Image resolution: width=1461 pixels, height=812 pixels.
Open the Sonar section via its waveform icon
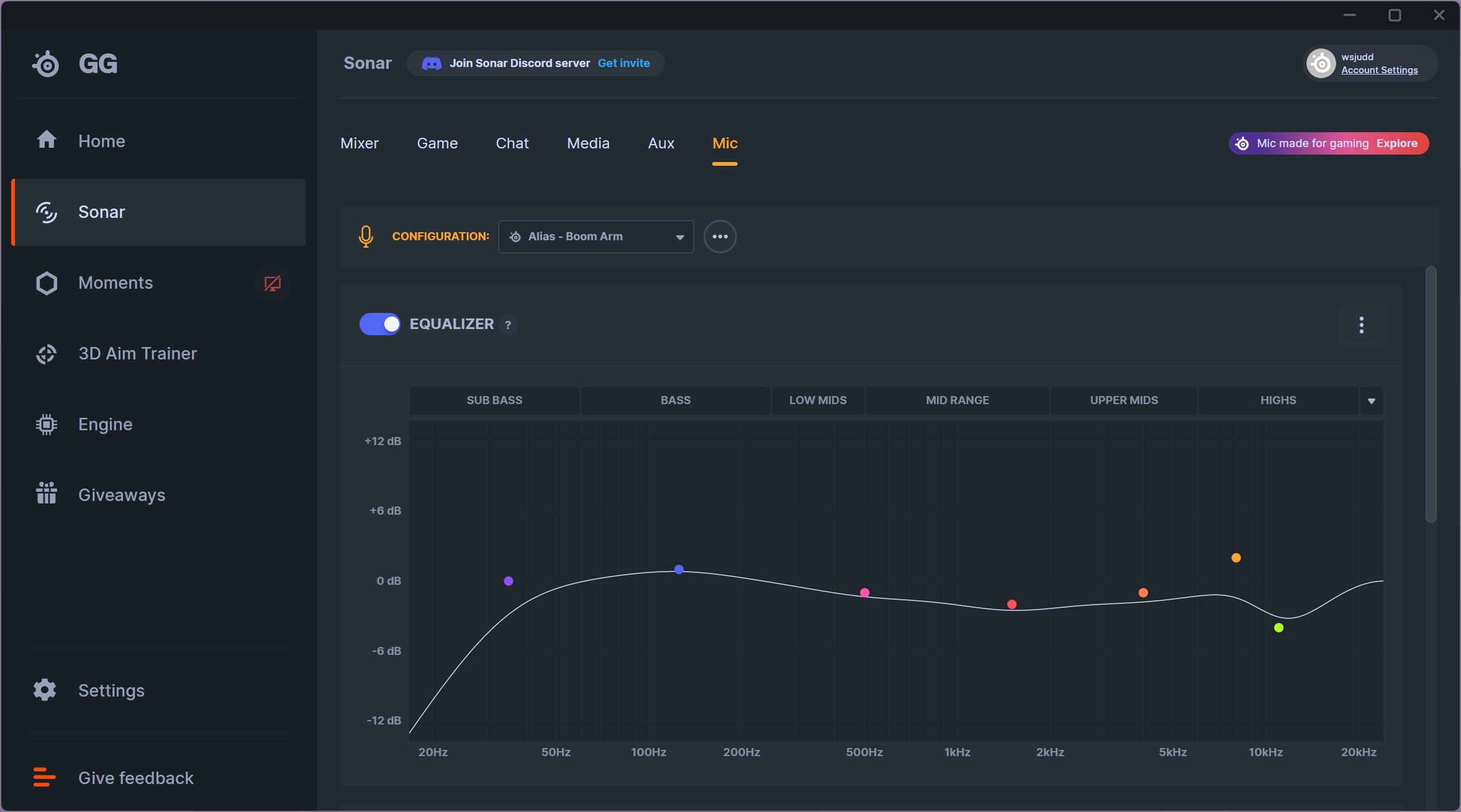pos(46,212)
